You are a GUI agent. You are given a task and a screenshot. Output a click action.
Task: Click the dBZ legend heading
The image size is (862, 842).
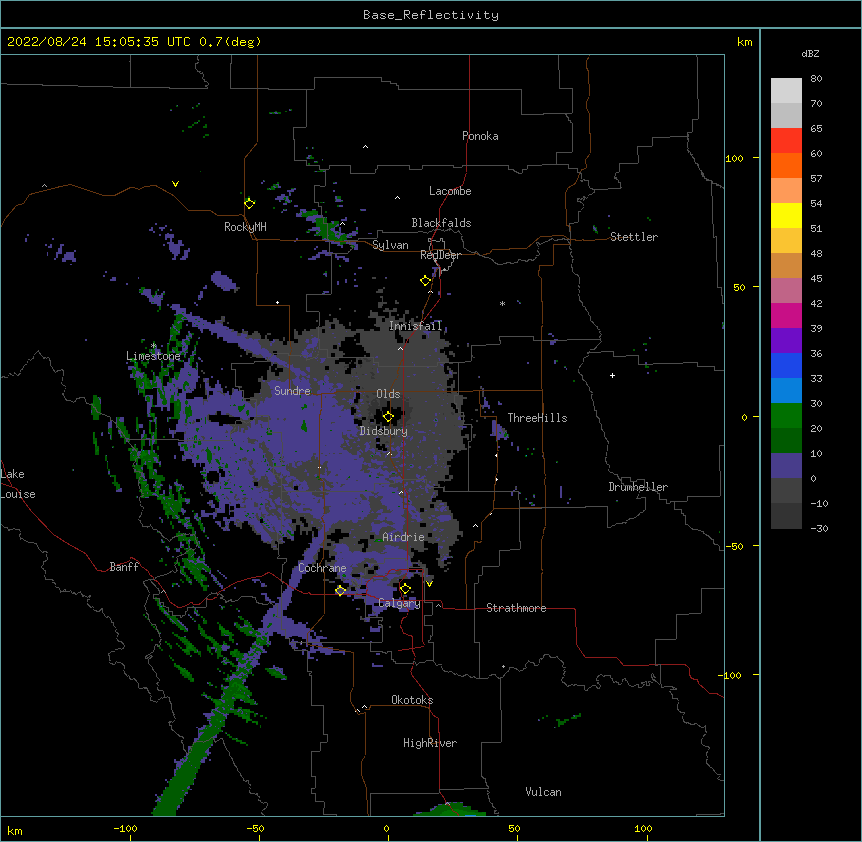click(810, 54)
